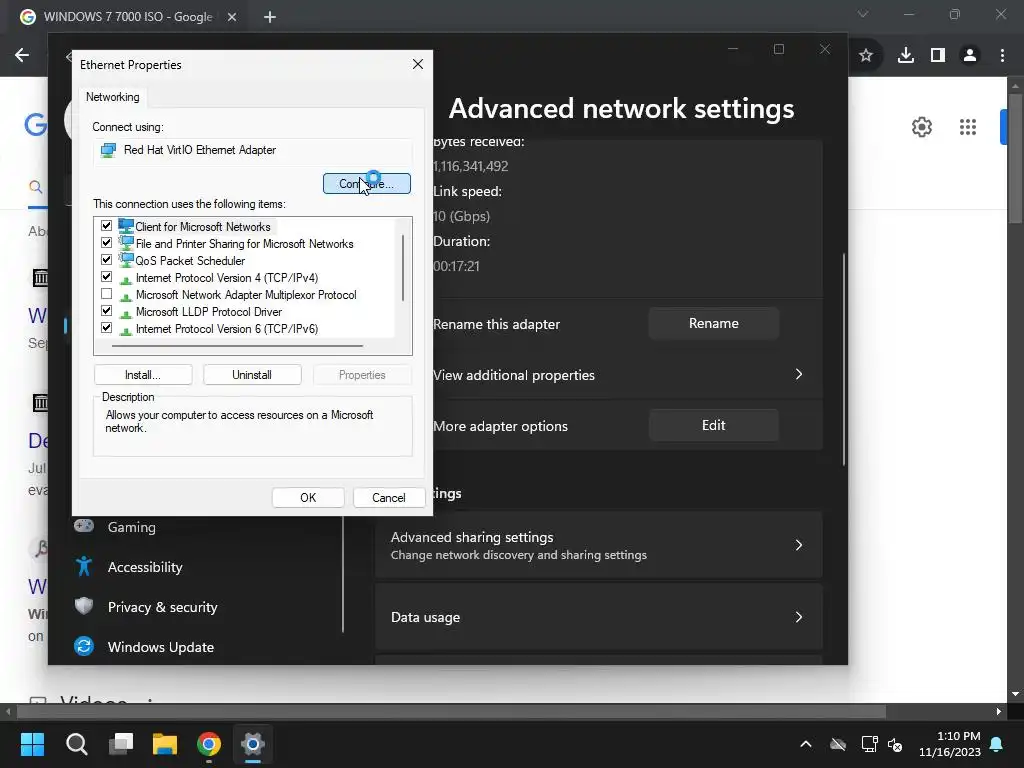The image size is (1024, 768).
Task: Select the Networking tab
Action: pos(113,97)
